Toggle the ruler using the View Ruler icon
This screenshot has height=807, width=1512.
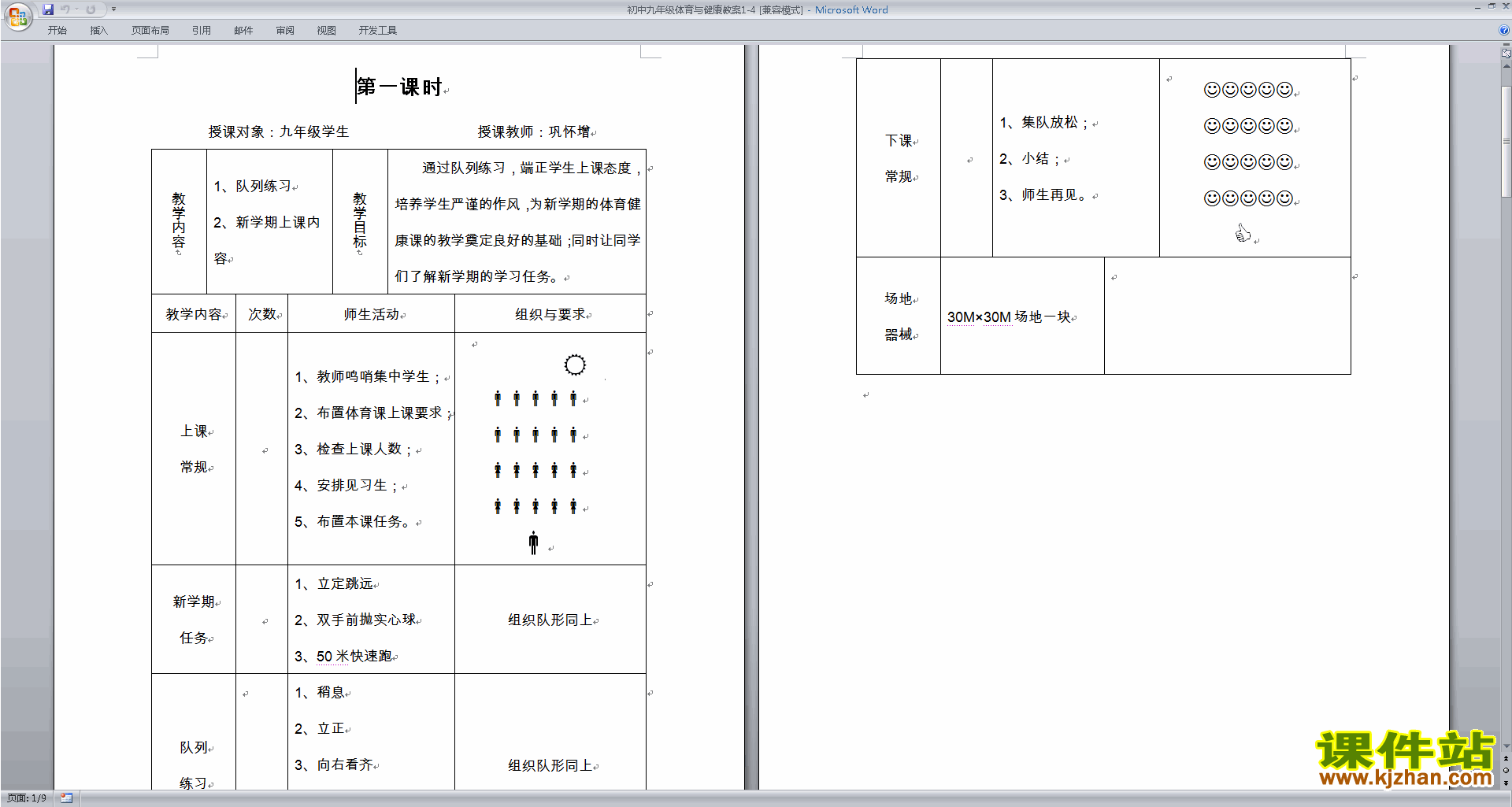[1506, 54]
